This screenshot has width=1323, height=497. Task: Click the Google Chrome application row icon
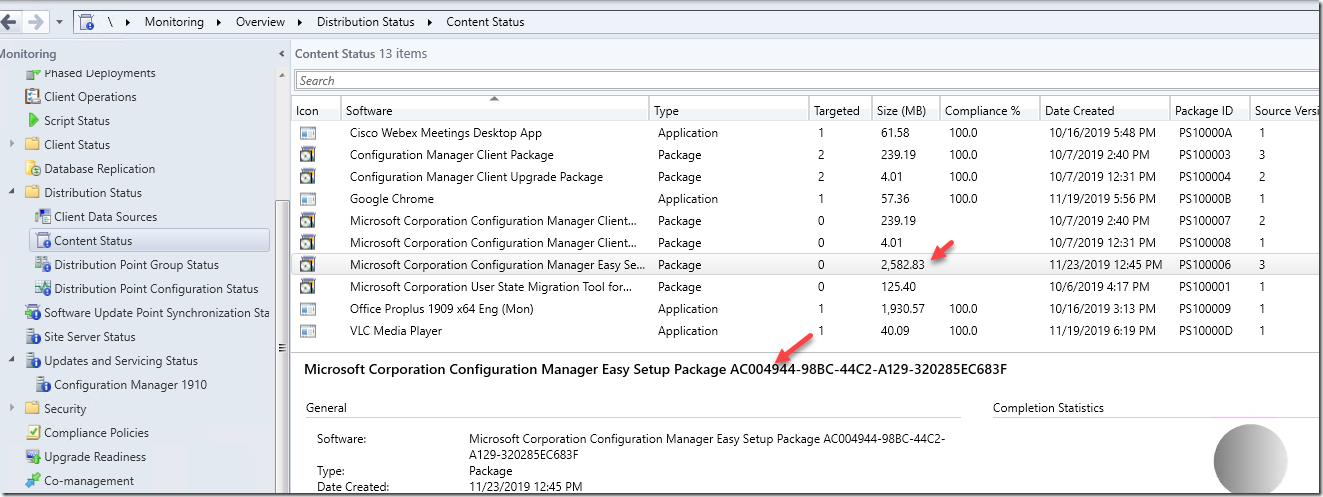[308, 199]
